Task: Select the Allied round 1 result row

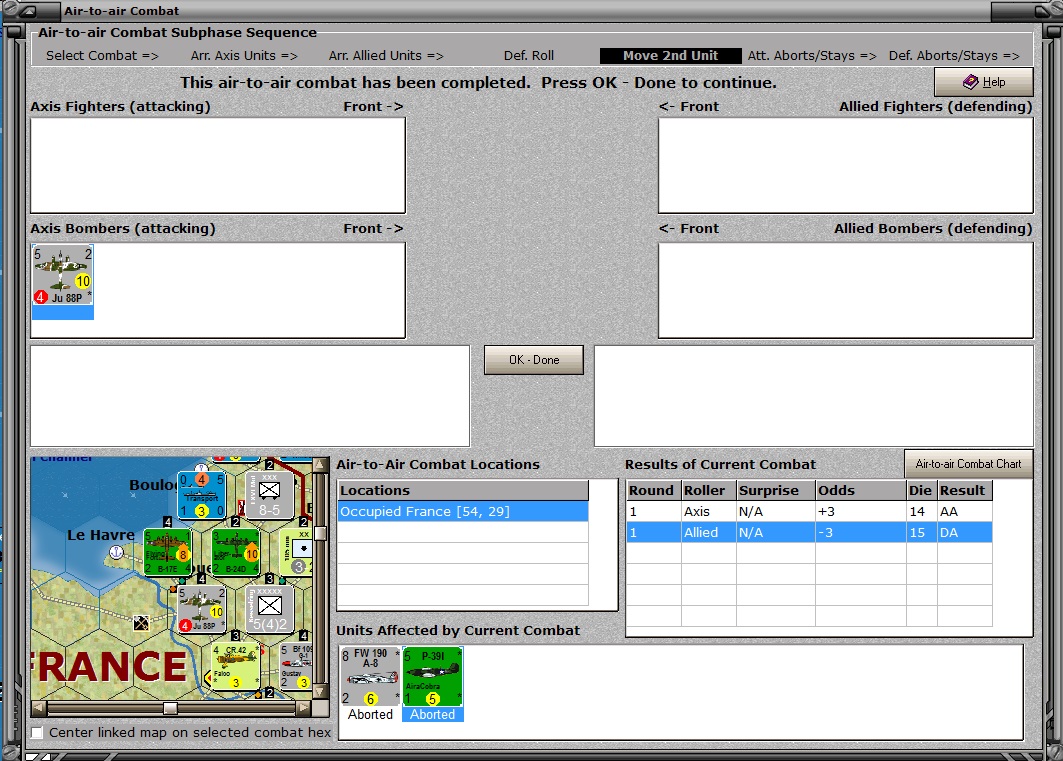Action: click(809, 533)
